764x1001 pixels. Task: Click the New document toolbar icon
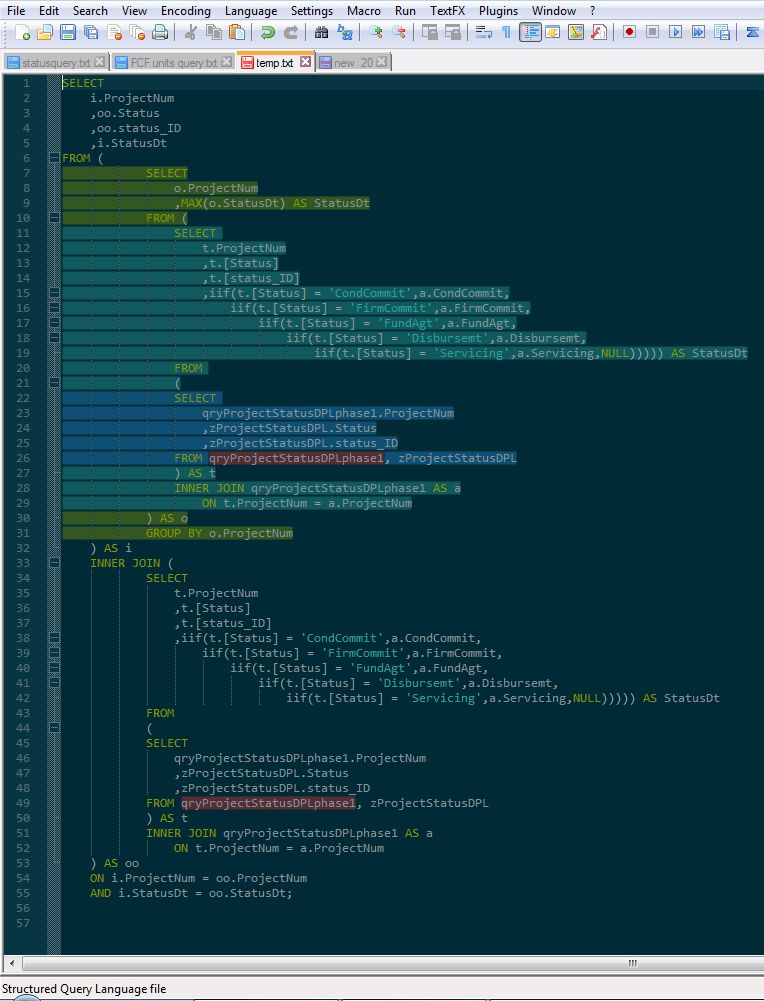22,32
